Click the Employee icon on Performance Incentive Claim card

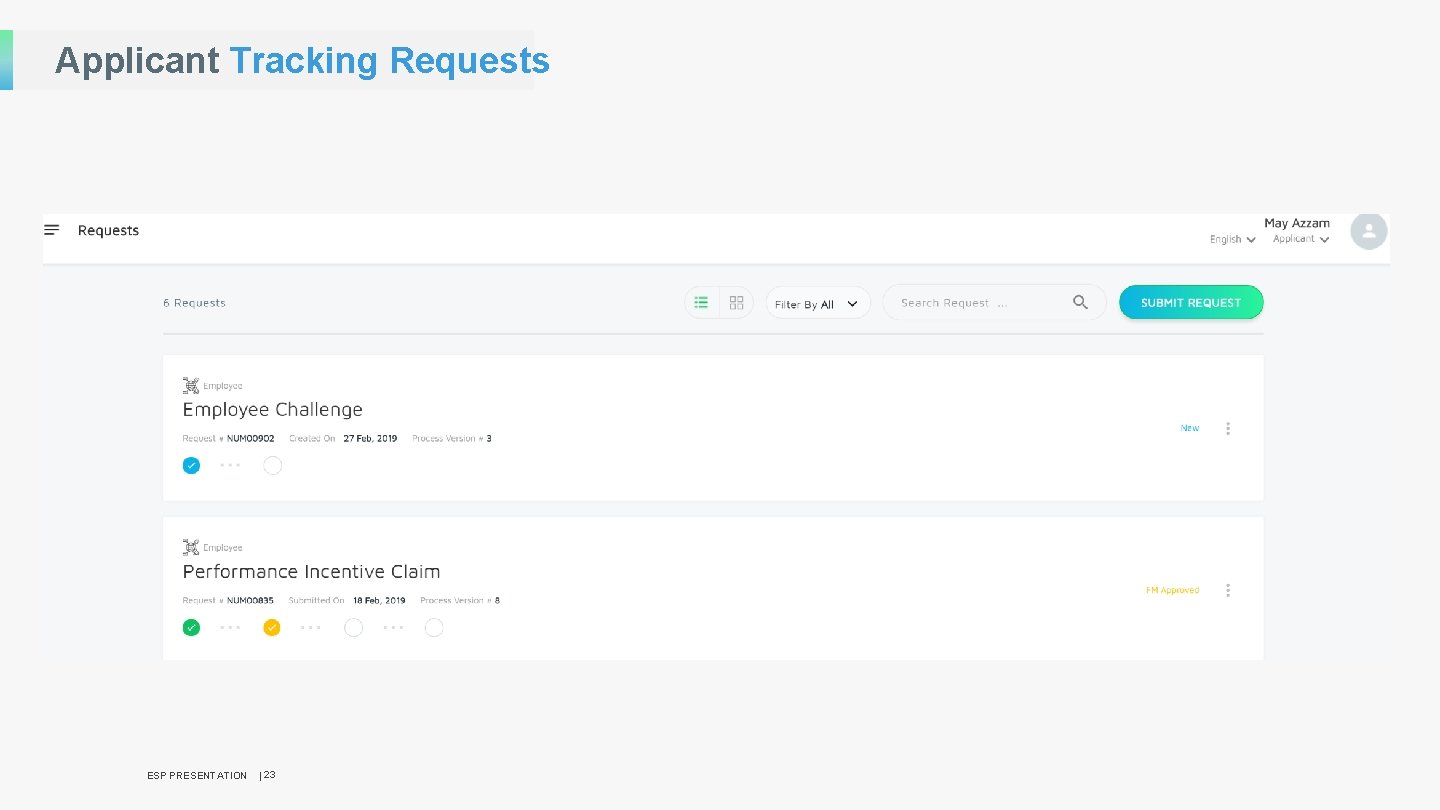point(191,546)
